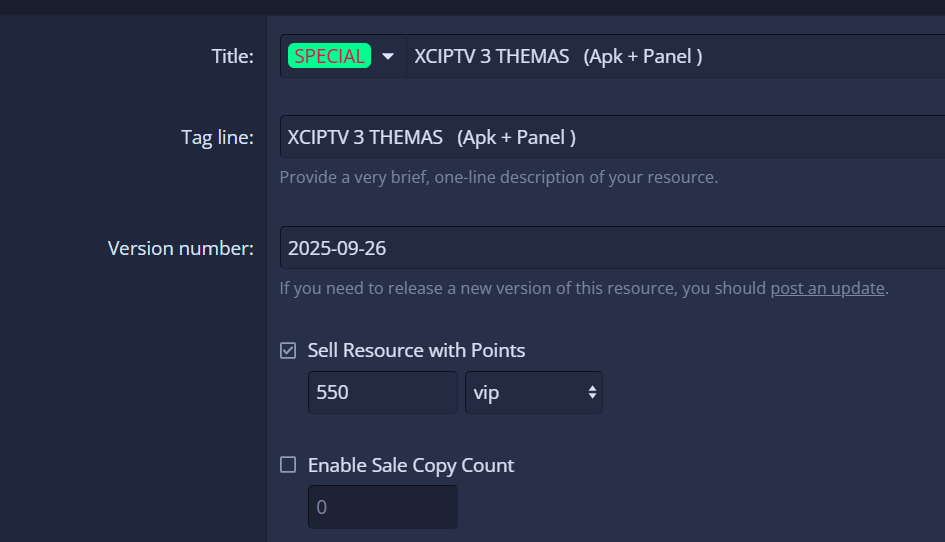Click the 'Enable Sale Copy Count' label text

point(411,465)
